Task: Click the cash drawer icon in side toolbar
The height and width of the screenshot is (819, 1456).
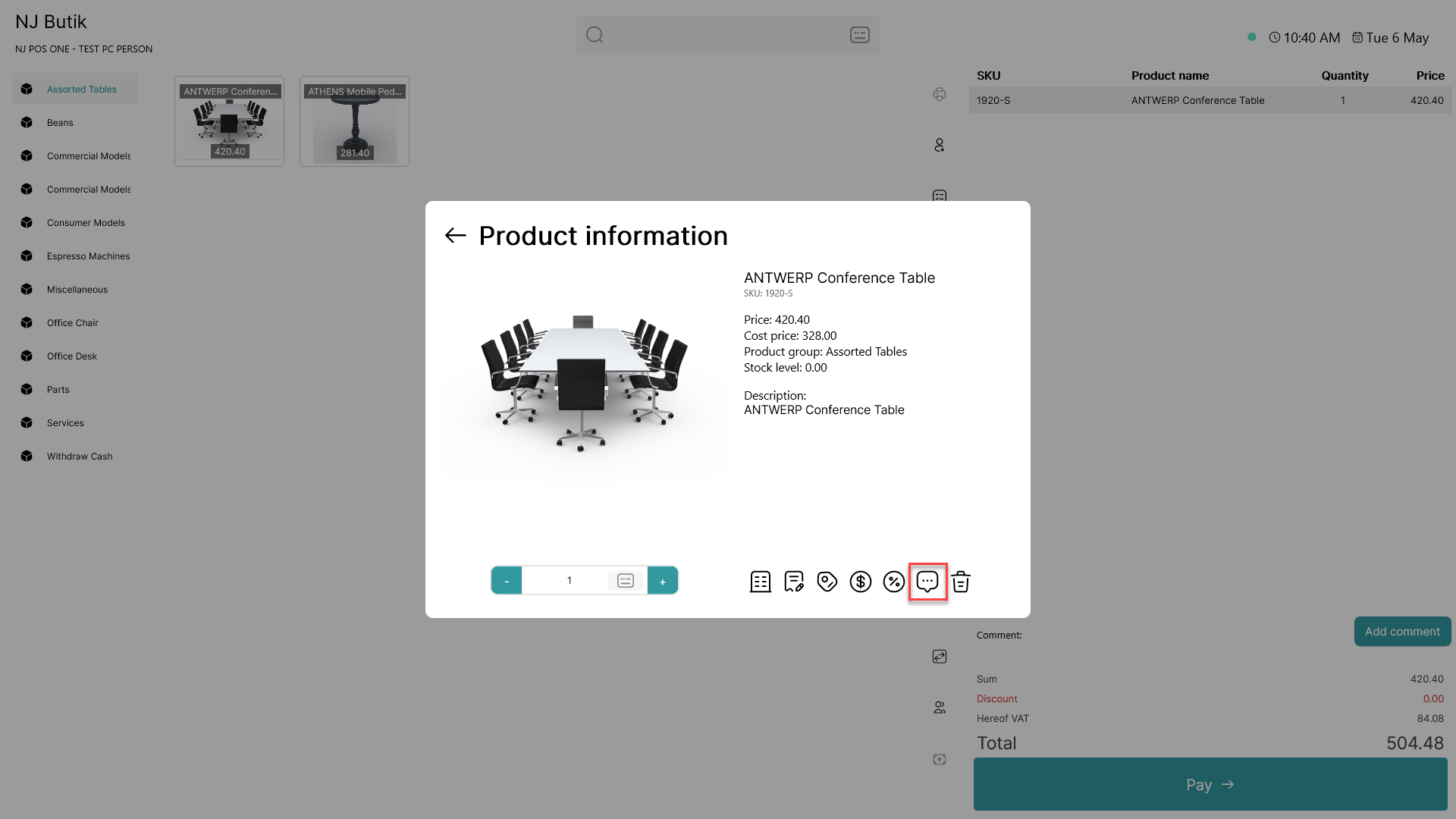Action: (940, 759)
